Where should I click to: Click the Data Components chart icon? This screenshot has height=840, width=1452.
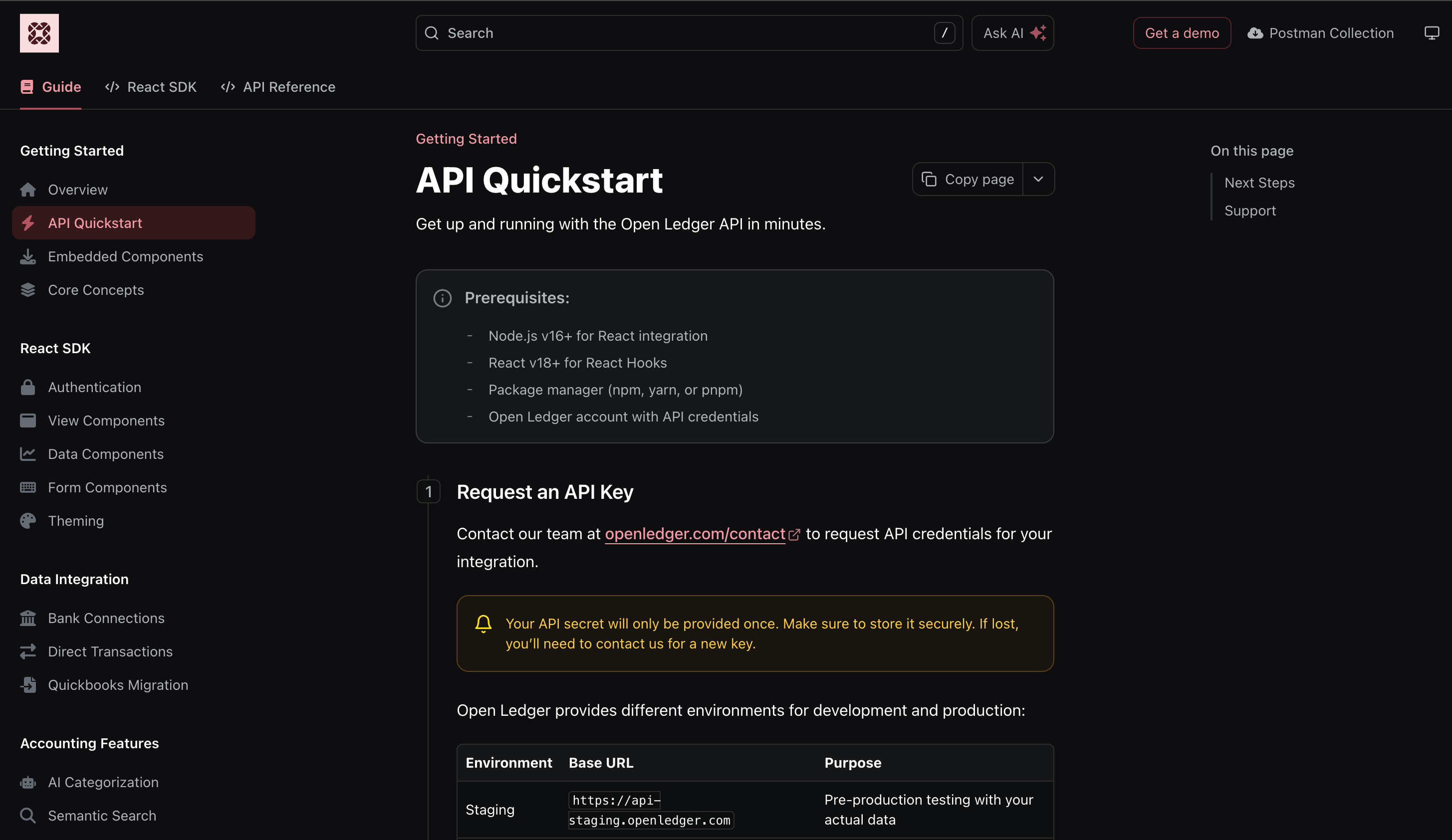[x=27, y=454]
